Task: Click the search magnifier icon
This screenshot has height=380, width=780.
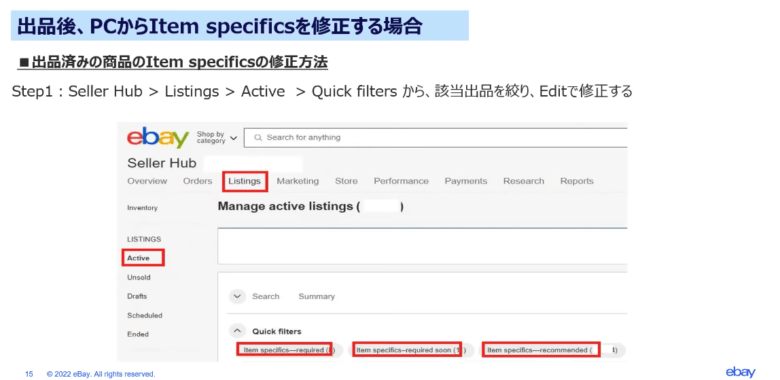Action: pyautogui.click(x=258, y=138)
